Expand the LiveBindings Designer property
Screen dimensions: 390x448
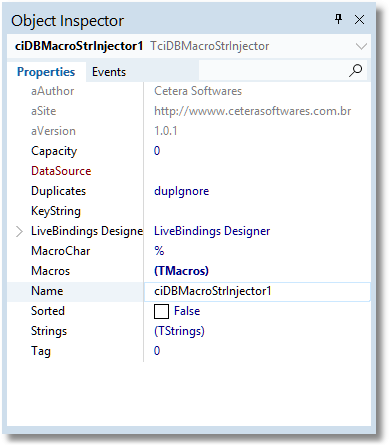coord(19,231)
